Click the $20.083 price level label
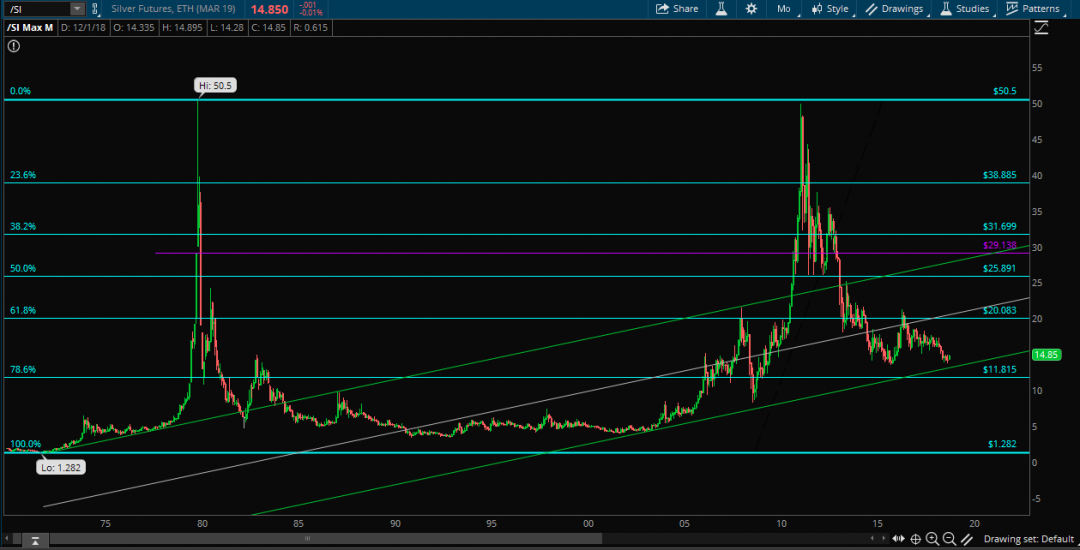The height and width of the screenshot is (550, 1080). coord(999,310)
